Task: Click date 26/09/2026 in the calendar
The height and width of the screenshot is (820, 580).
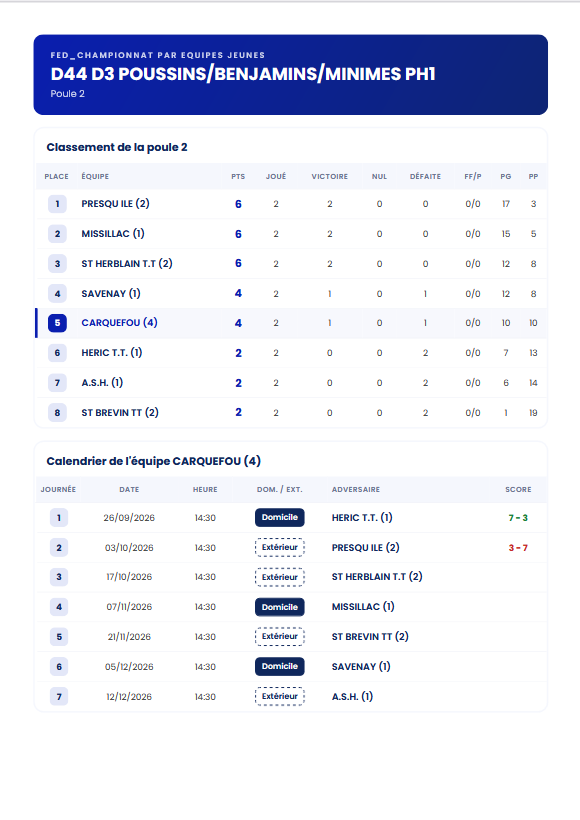Action: 129,518
